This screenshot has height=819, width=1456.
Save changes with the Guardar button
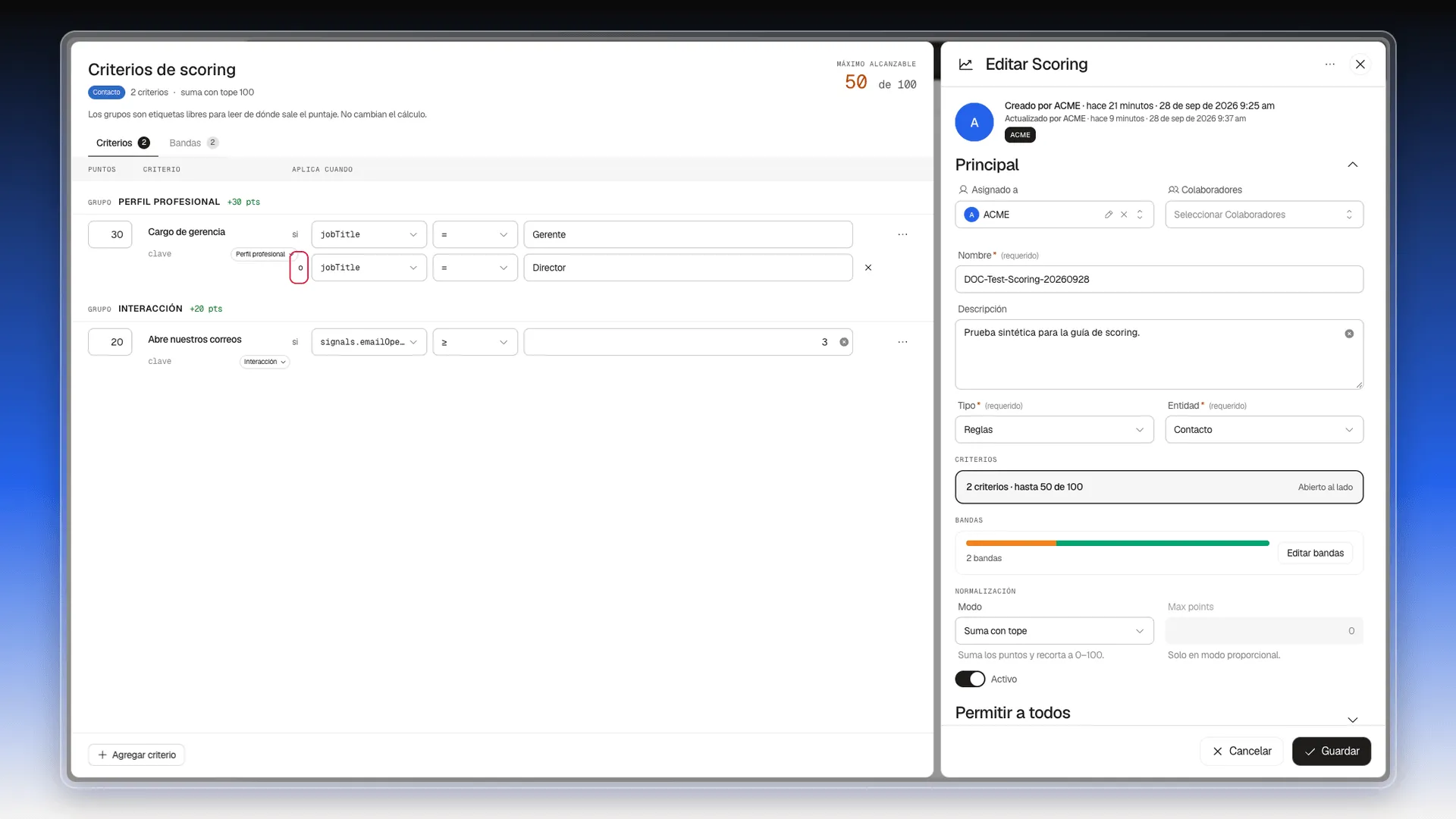pyautogui.click(x=1332, y=751)
